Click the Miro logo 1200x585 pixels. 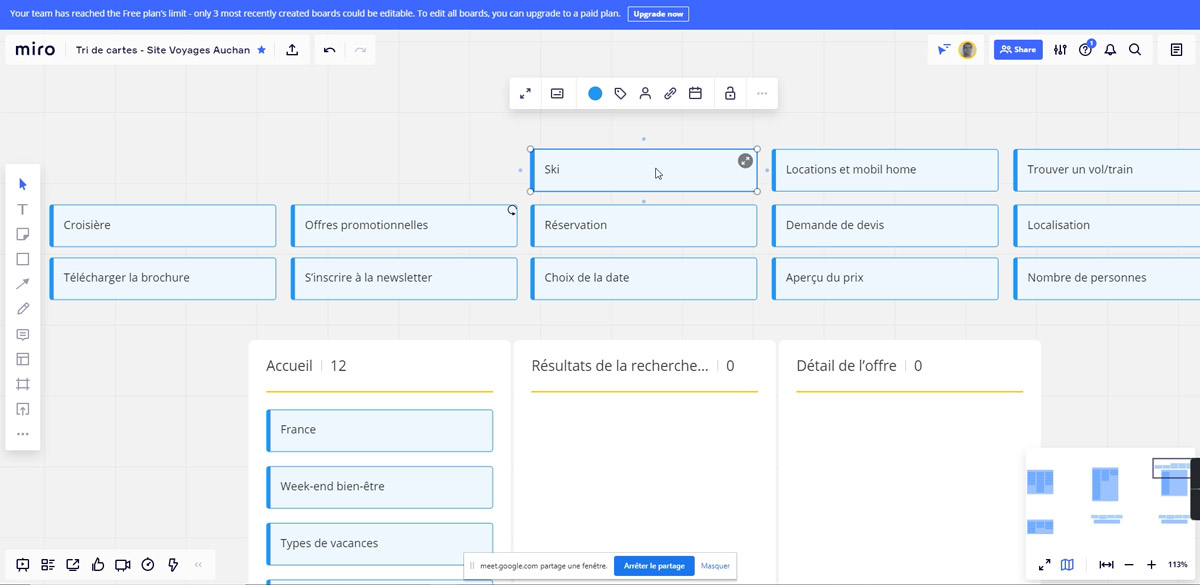pyautogui.click(x=35, y=50)
